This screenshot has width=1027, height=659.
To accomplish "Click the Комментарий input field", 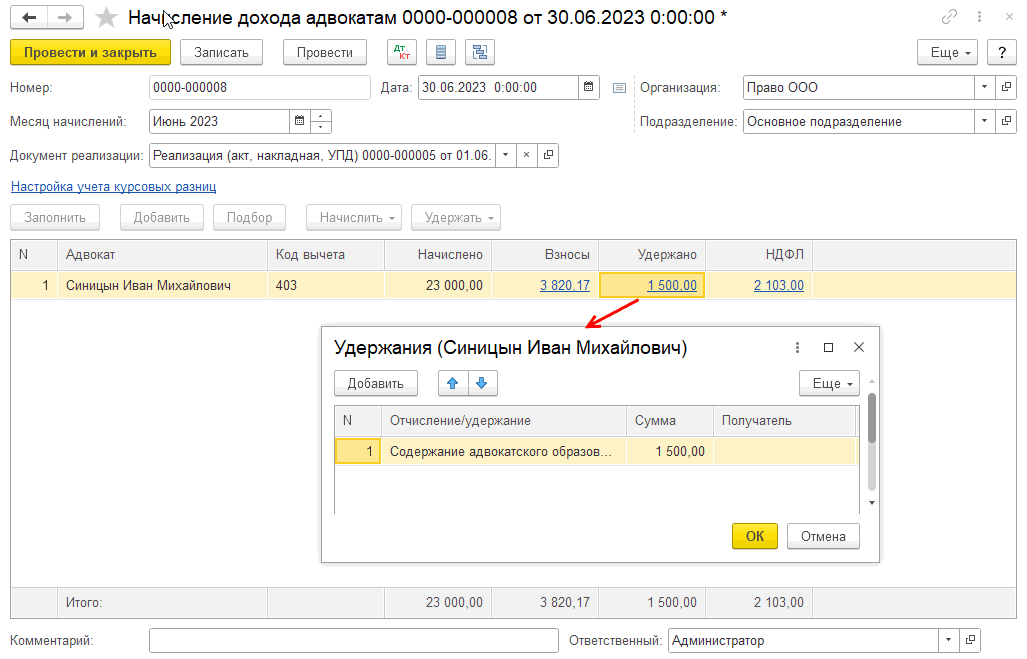I will click(353, 640).
